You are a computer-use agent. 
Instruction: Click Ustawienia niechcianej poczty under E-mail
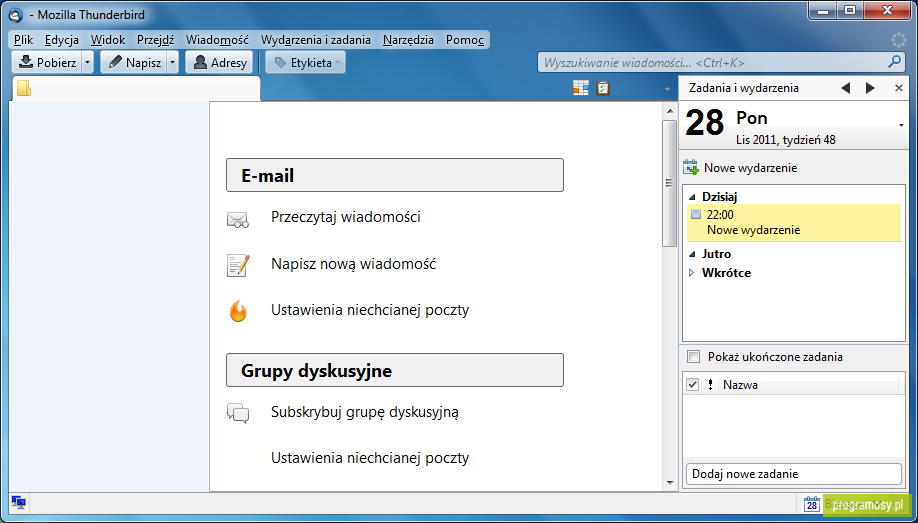click(x=370, y=310)
